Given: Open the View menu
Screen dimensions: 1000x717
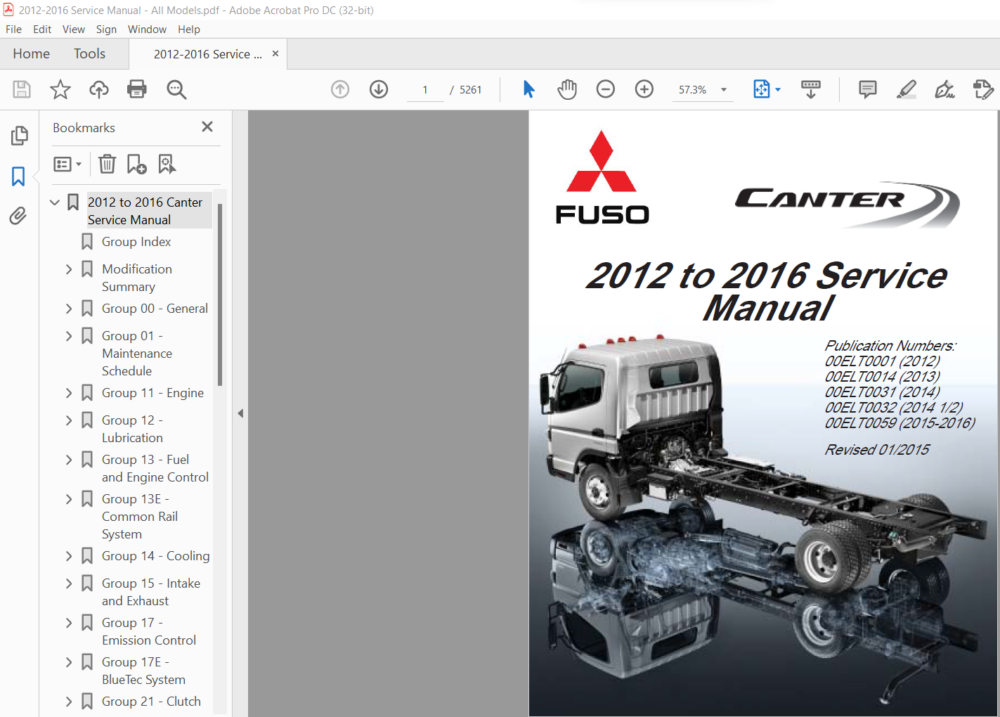Looking at the screenshot, I should [x=73, y=29].
